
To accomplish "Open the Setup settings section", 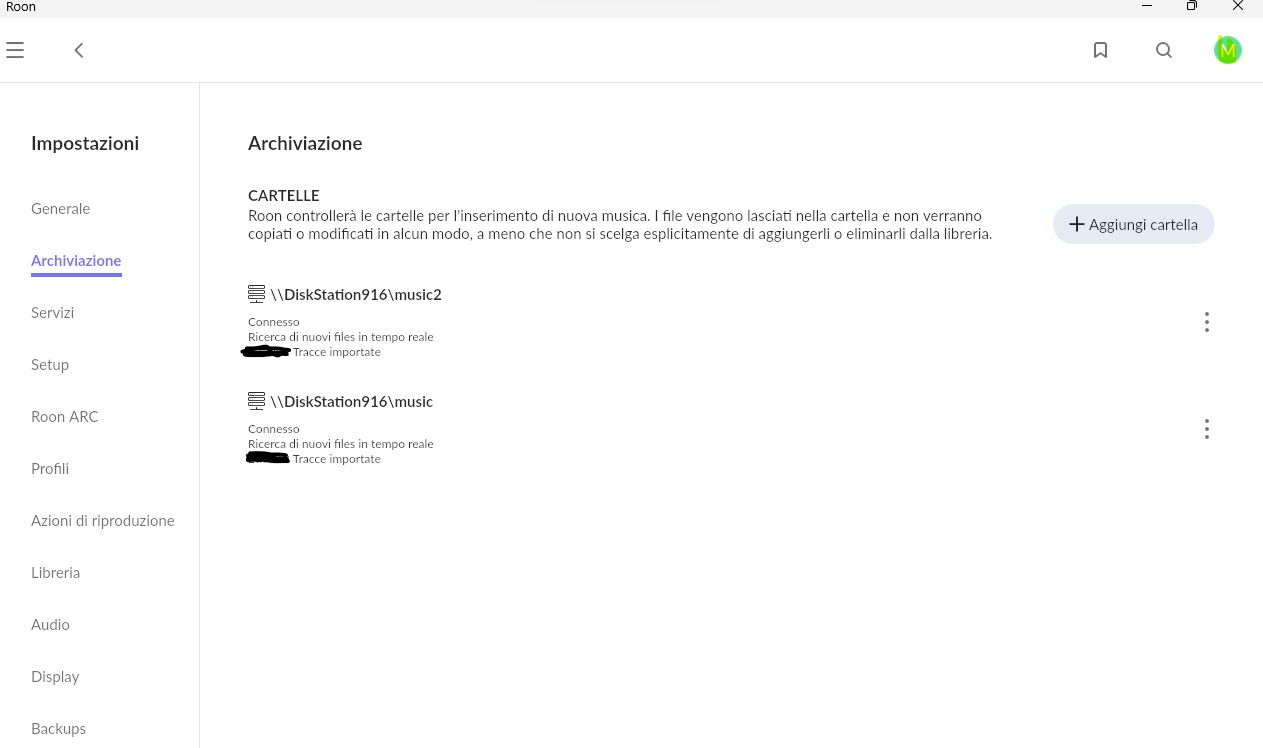I will point(50,365).
